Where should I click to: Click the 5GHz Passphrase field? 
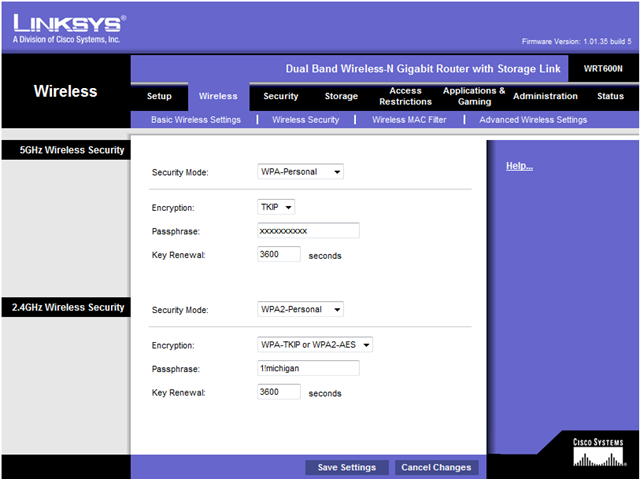308,231
